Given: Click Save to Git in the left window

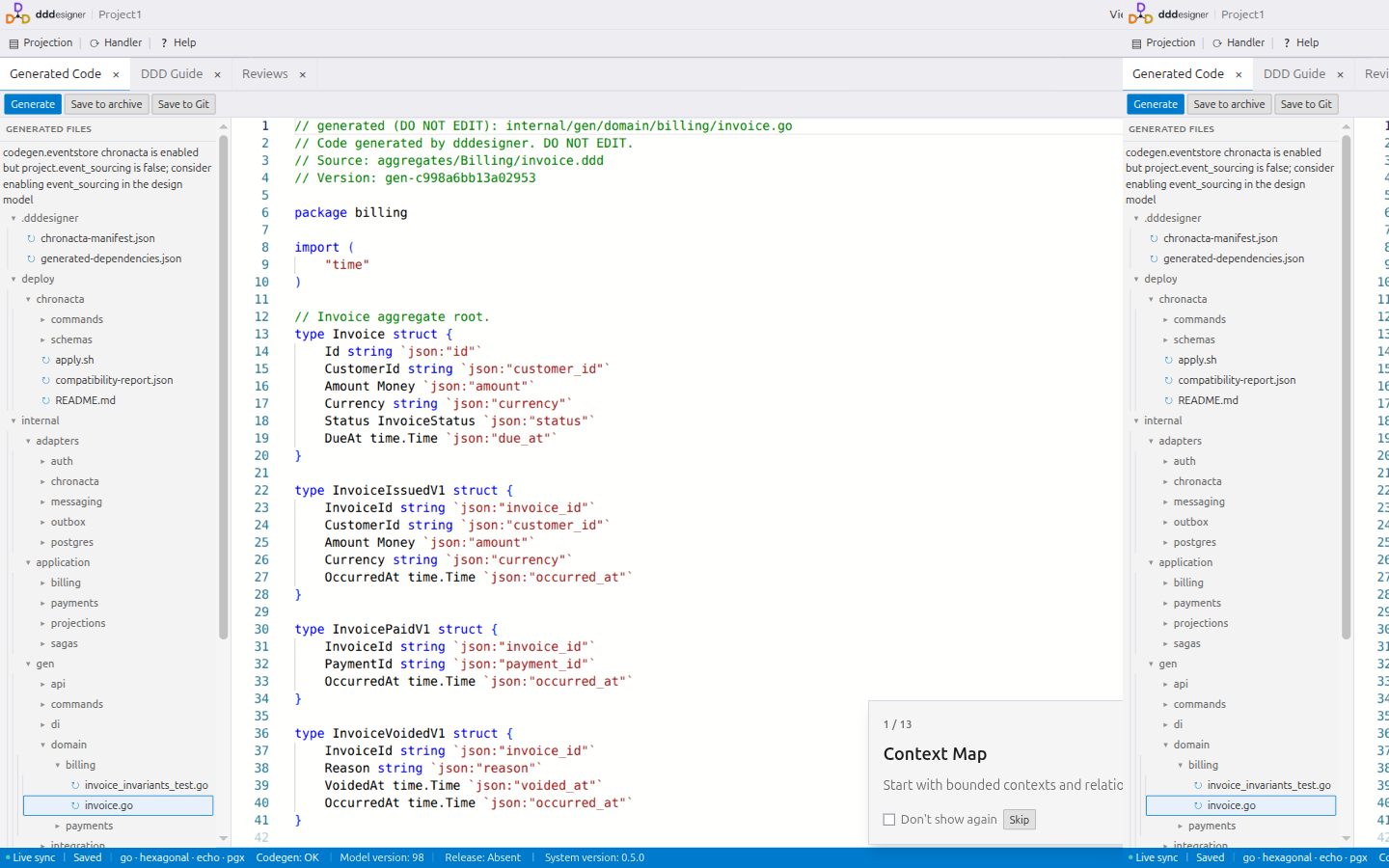Looking at the screenshot, I should 183,104.
